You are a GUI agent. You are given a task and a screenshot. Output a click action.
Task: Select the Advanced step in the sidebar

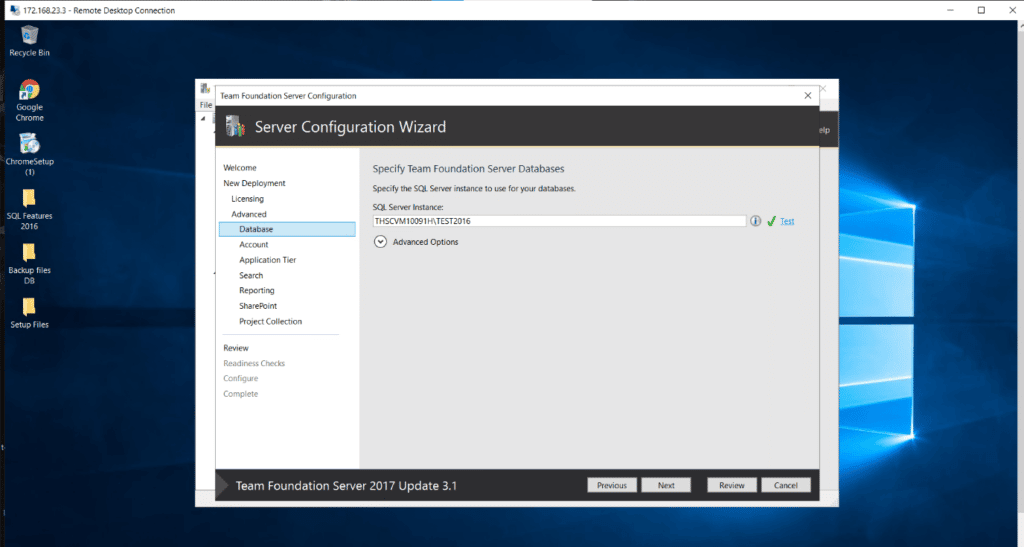tap(249, 214)
